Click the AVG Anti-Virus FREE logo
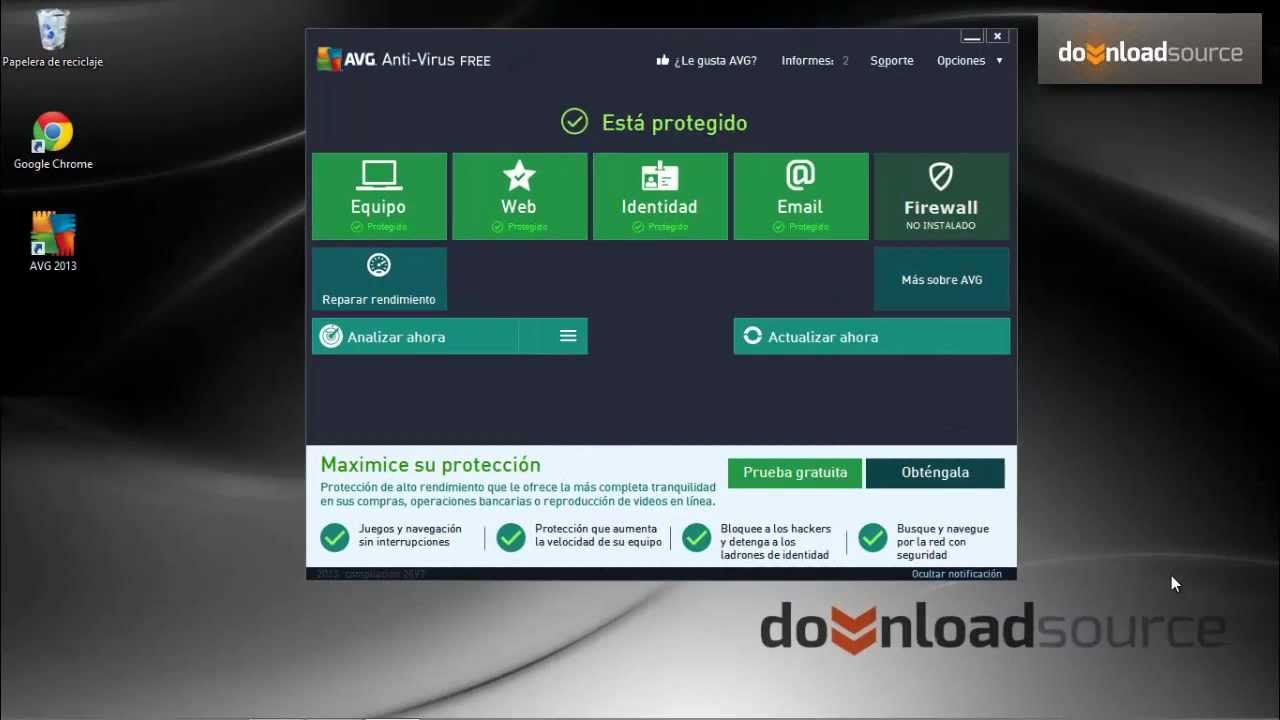 (x=404, y=60)
